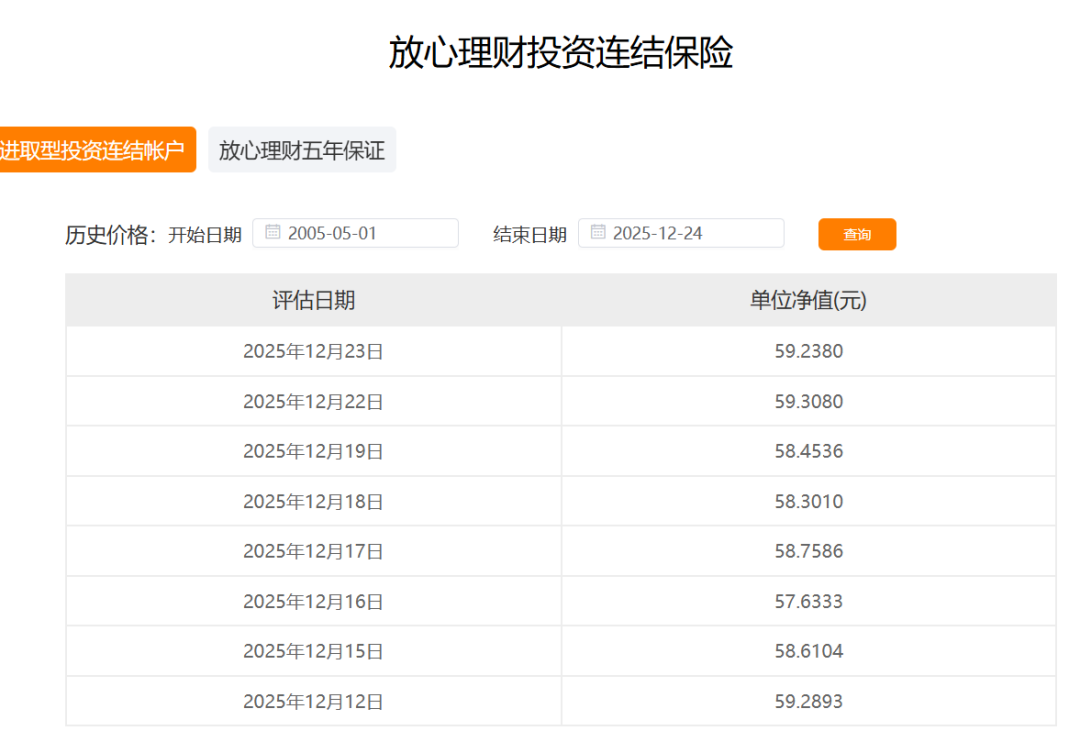Select the net value 58.3010
Image resolution: width=1080 pixels, height=731 pixels.
point(808,501)
